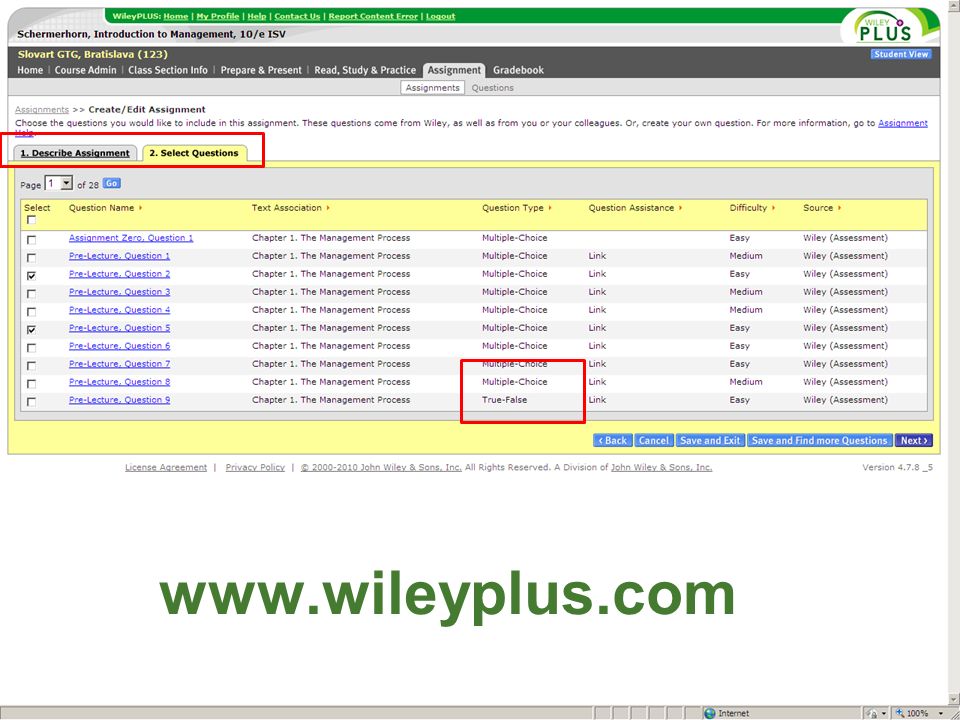Click True-False question type cell
960x720 pixels.
(x=504, y=400)
